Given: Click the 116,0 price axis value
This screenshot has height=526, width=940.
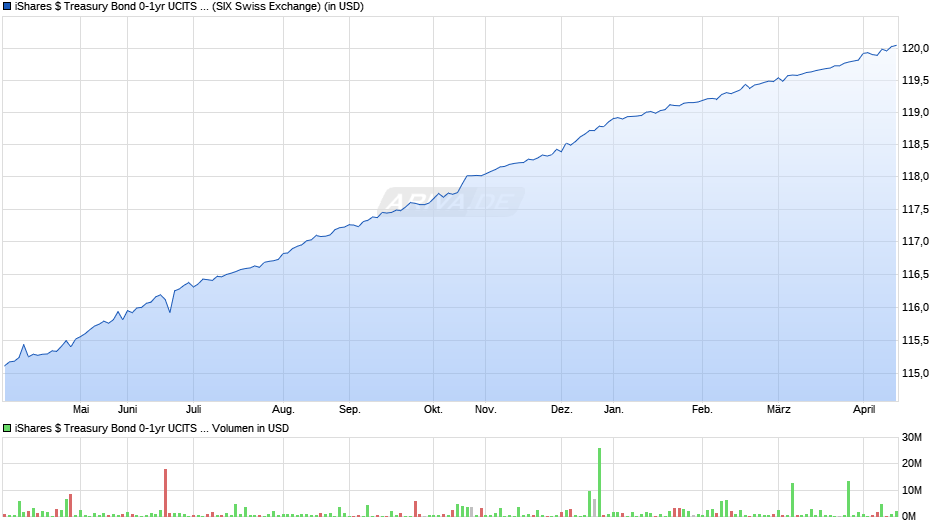Looking at the screenshot, I should pyautogui.click(x=915, y=308).
